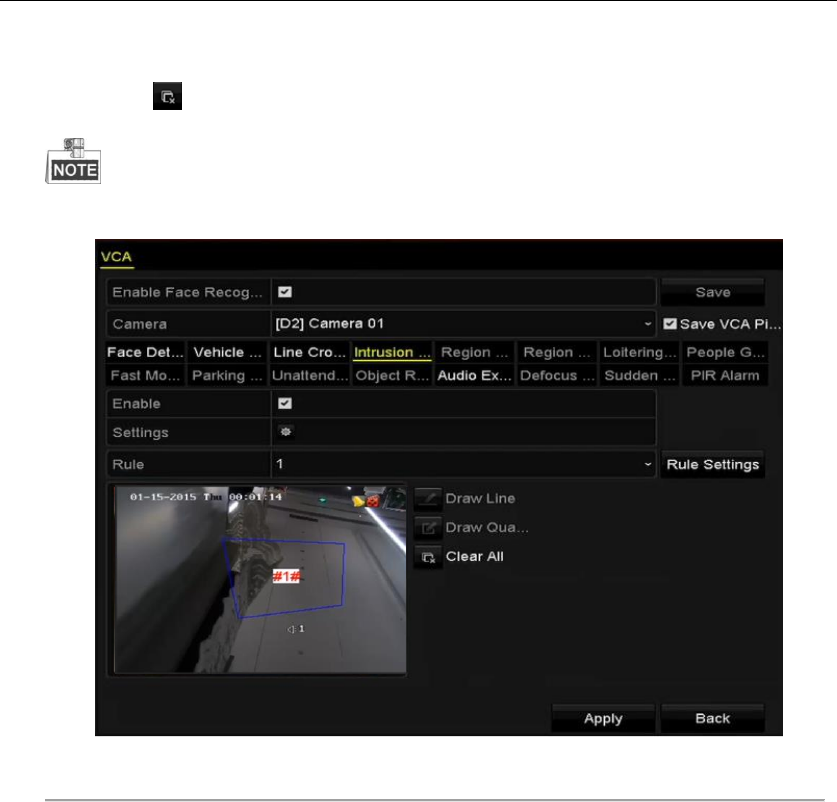Viewport: 837px width, 802px height.
Task: Click the #1# intrusion region label
Action: pyautogui.click(x=286, y=576)
